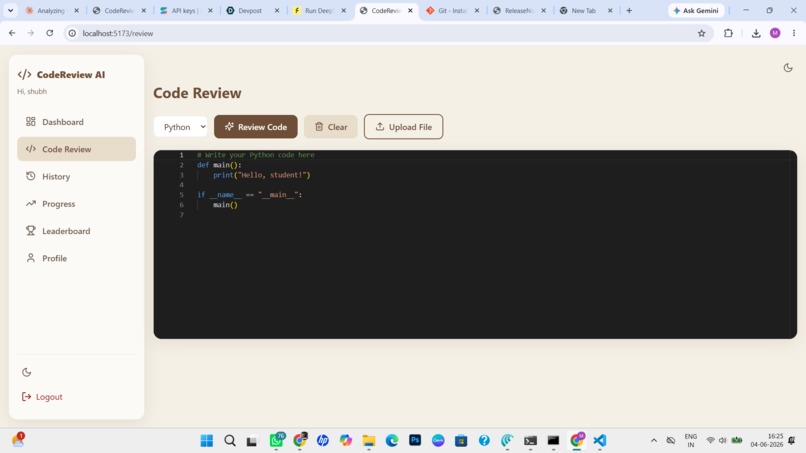Screen dimensions: 806x453
Task: Click the Leaderboard trophy icon
Action: (x=31, y=230)
